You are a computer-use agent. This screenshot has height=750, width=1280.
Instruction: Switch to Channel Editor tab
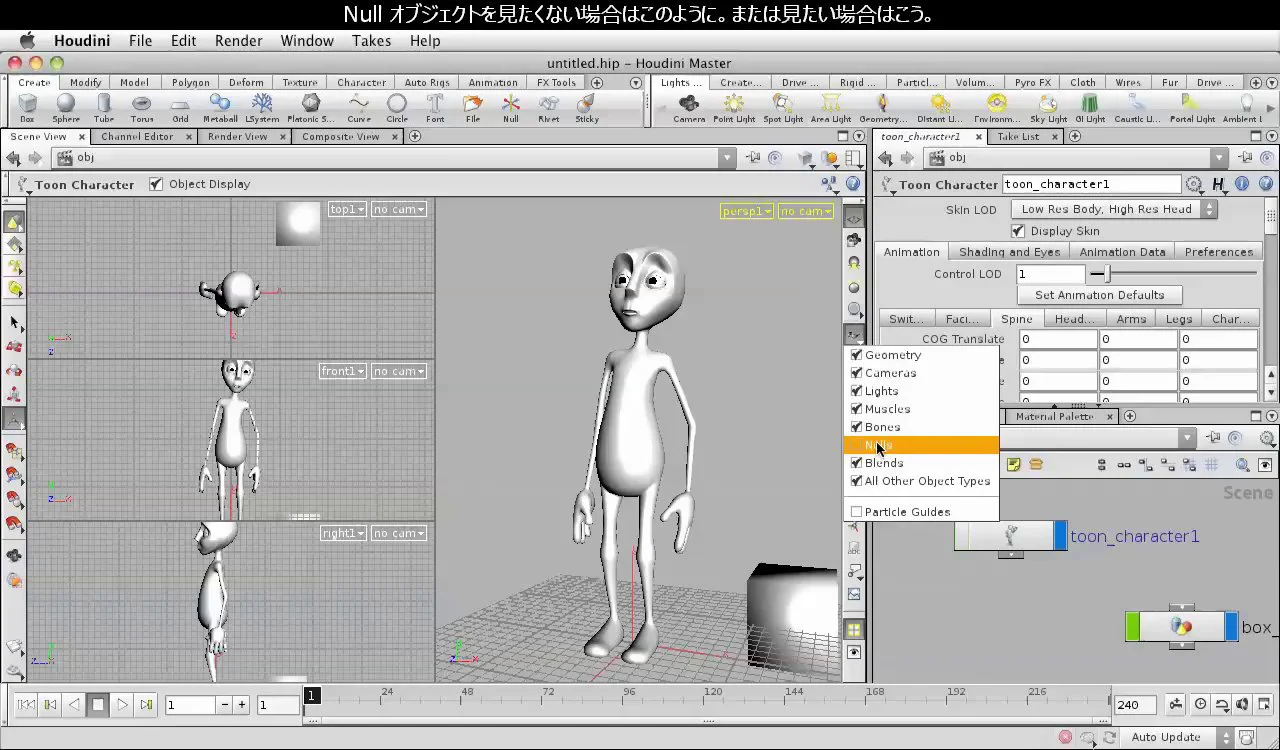[x=137, y=136]
